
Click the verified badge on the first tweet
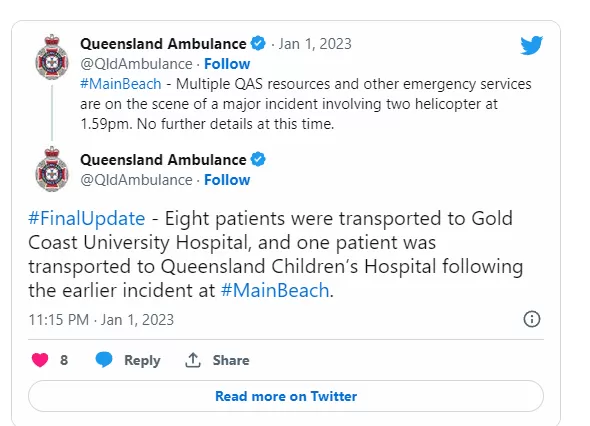[258, 43]
